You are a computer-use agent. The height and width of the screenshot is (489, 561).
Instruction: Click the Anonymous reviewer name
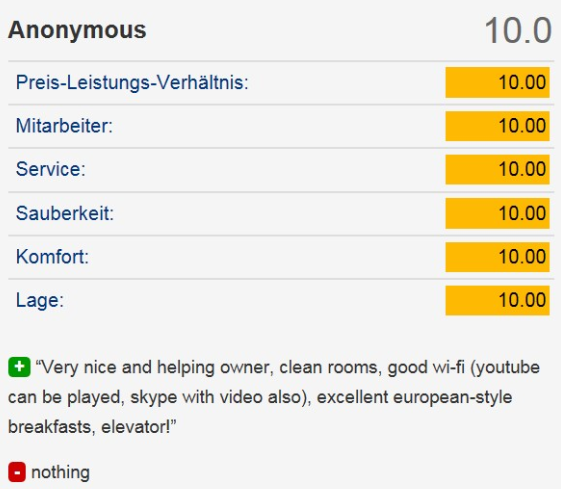77,30
